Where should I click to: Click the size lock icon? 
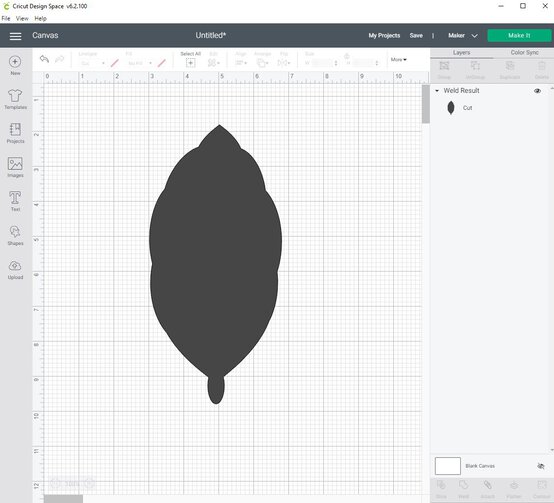347,56
